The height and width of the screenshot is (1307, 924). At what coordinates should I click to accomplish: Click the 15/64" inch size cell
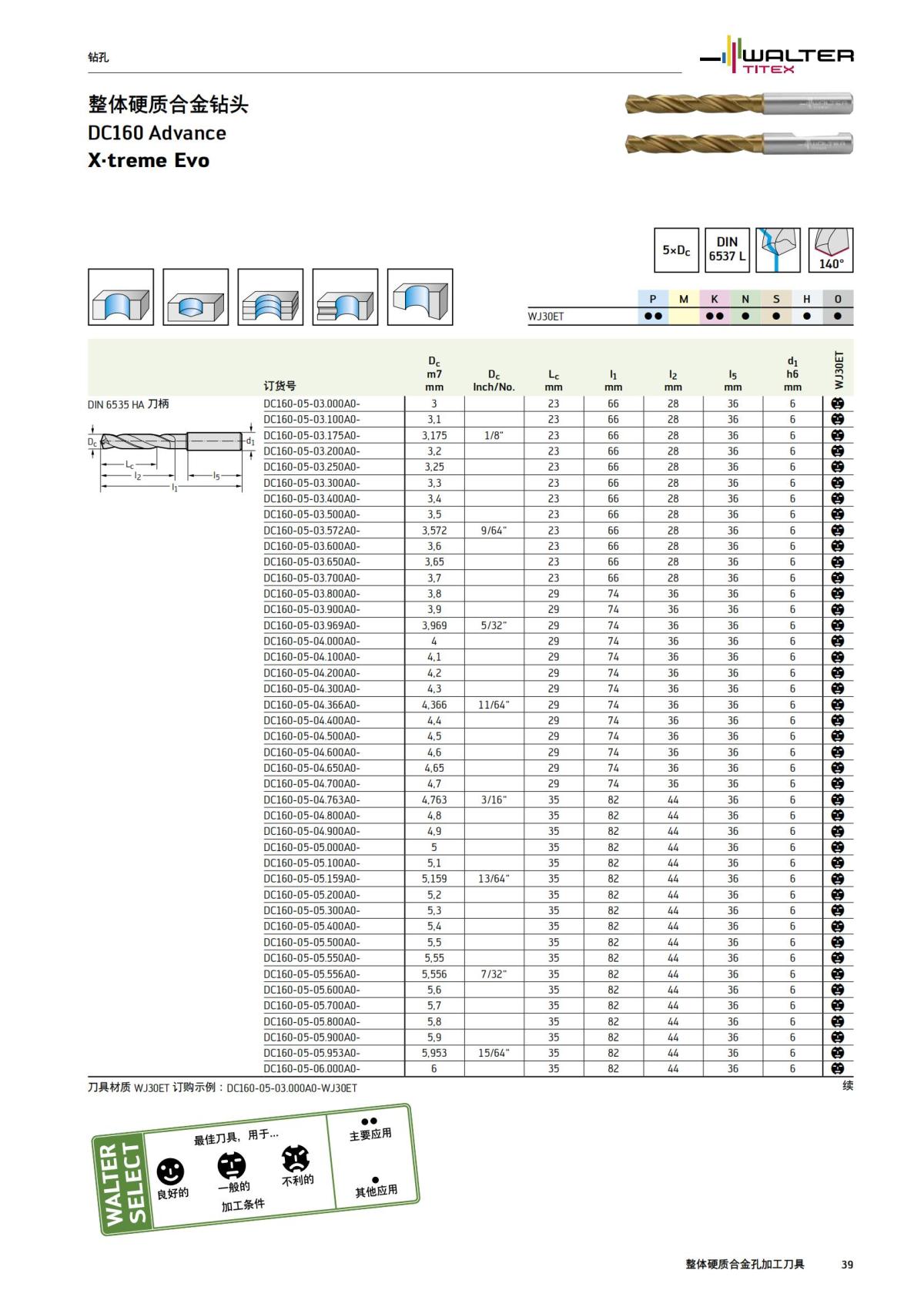tap(494, 1053)
